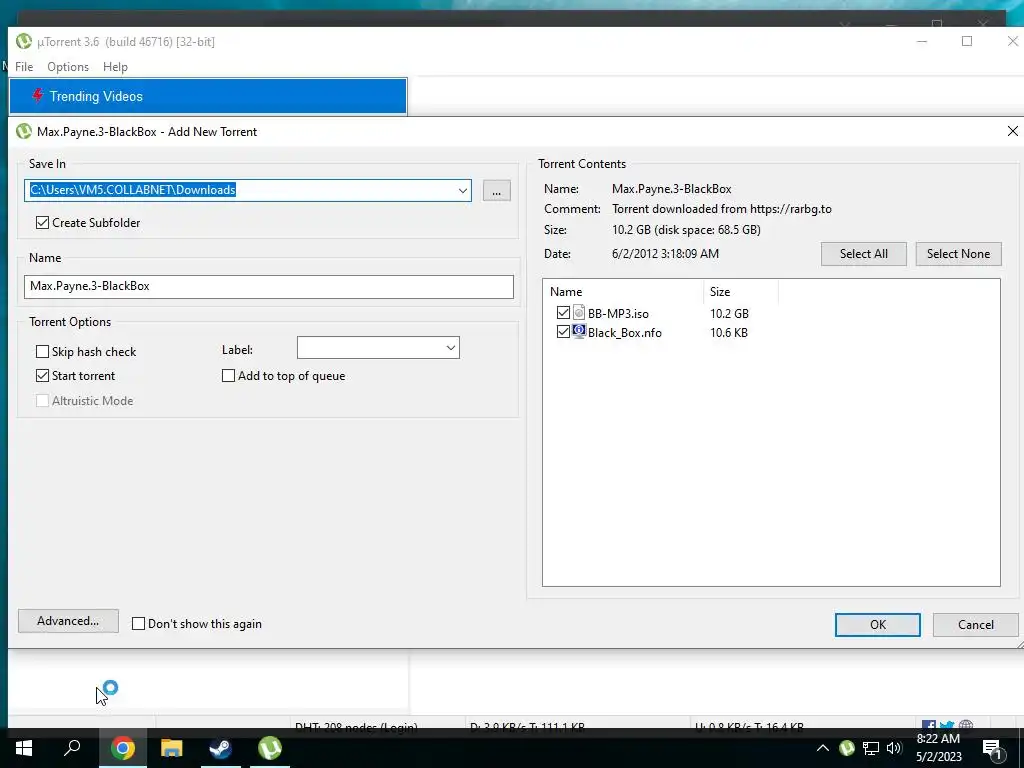Click the network icon in system tray
This screenshot has height=768, width=1024.
click(871, 748)
